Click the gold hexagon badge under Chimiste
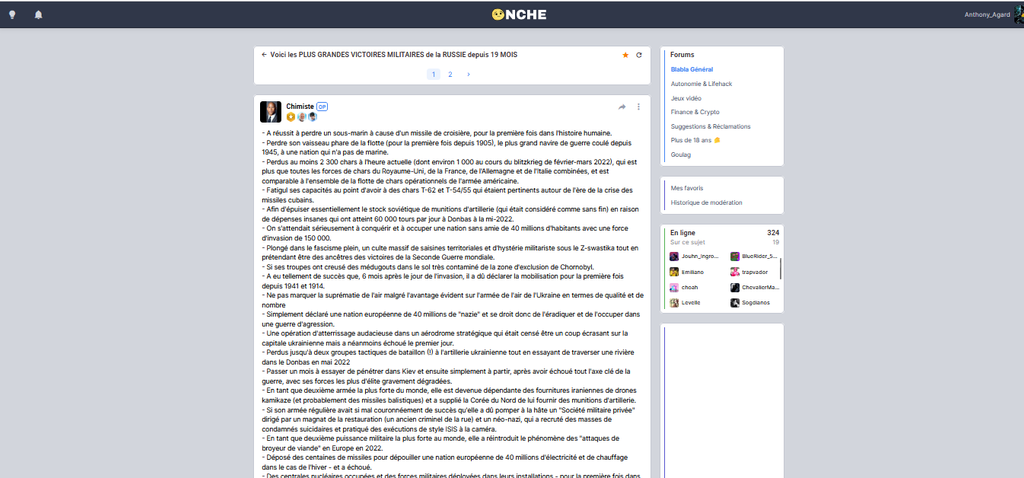This screenshot has height=478, width=1024. (291, 117)
